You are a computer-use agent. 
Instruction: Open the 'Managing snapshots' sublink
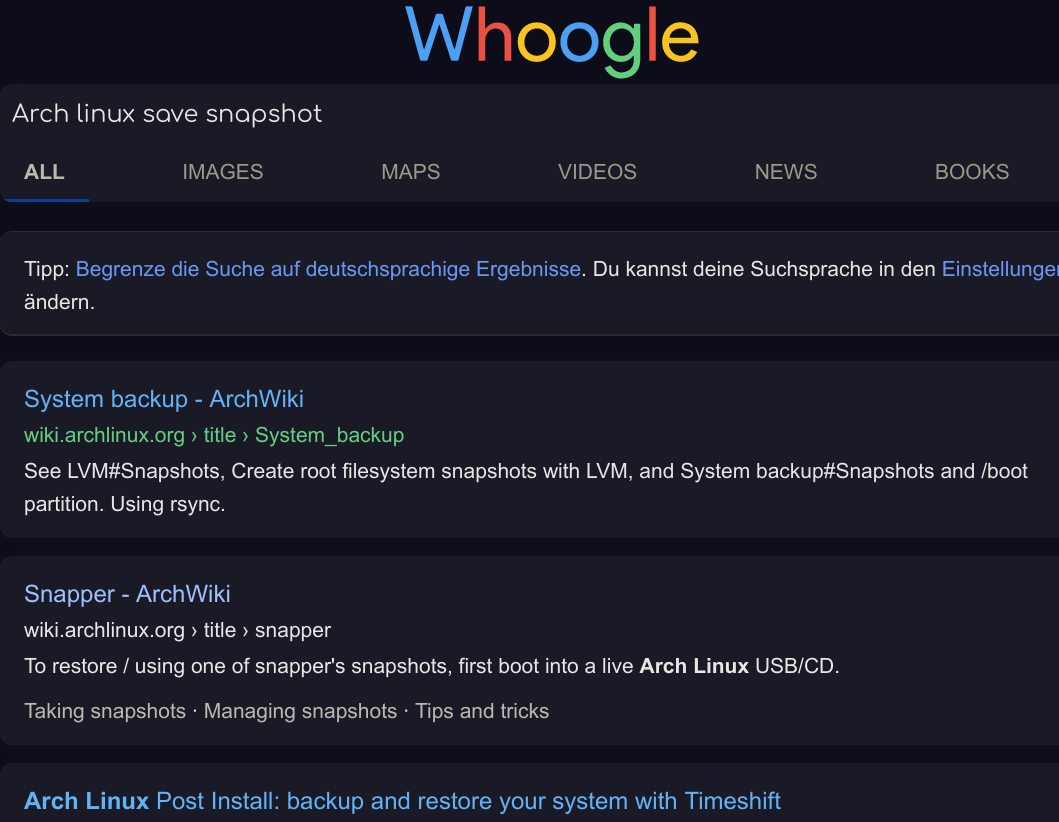point(301,711)
